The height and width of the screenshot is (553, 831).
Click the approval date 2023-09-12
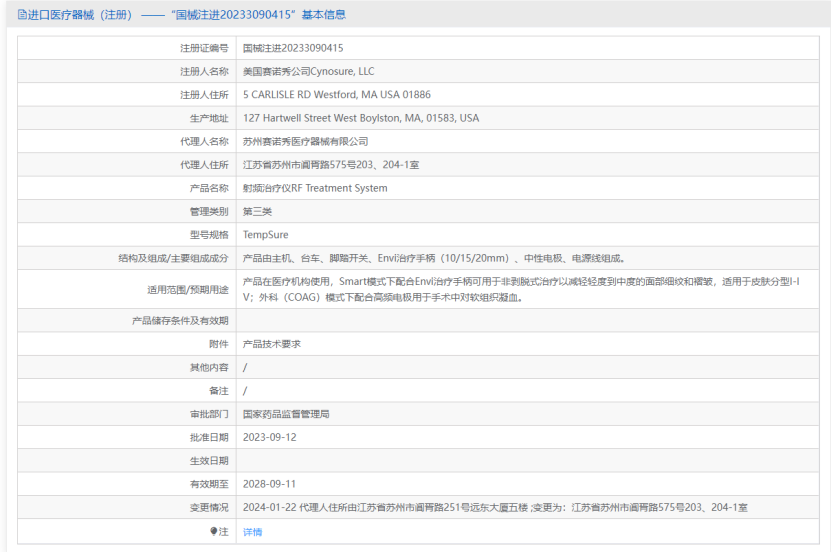269,437
